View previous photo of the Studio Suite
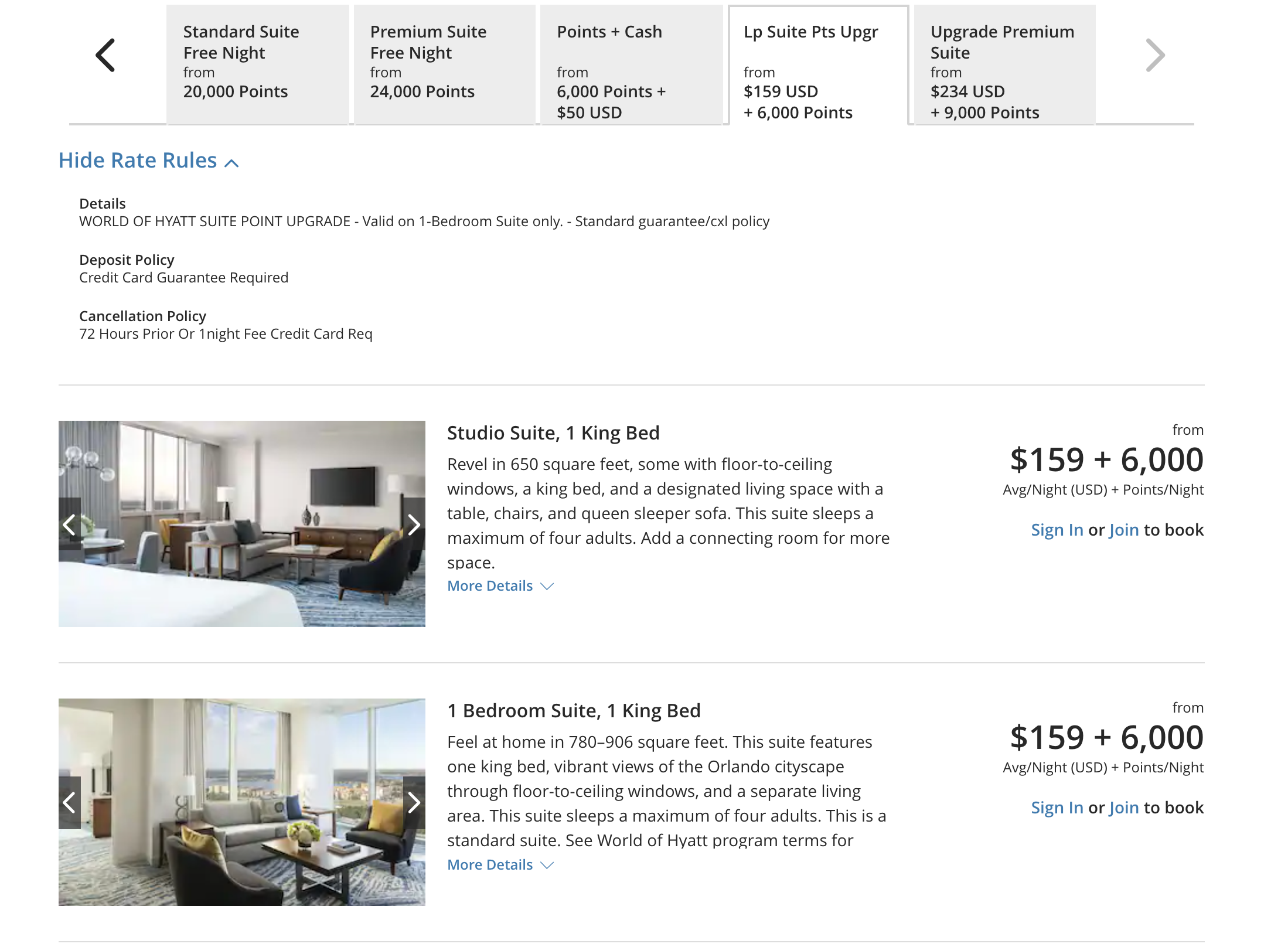This screenshot has height=947, width=1288. click(70, 526)
